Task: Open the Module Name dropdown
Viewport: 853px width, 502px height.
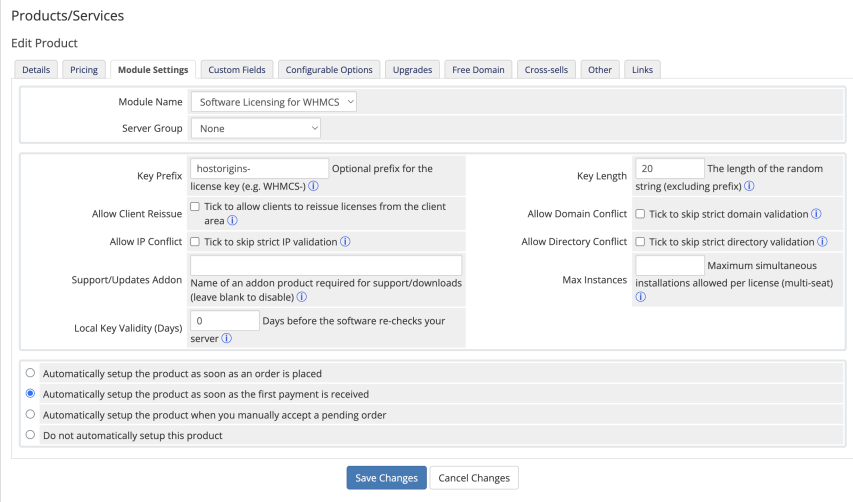Action: [x=274, y=102]
